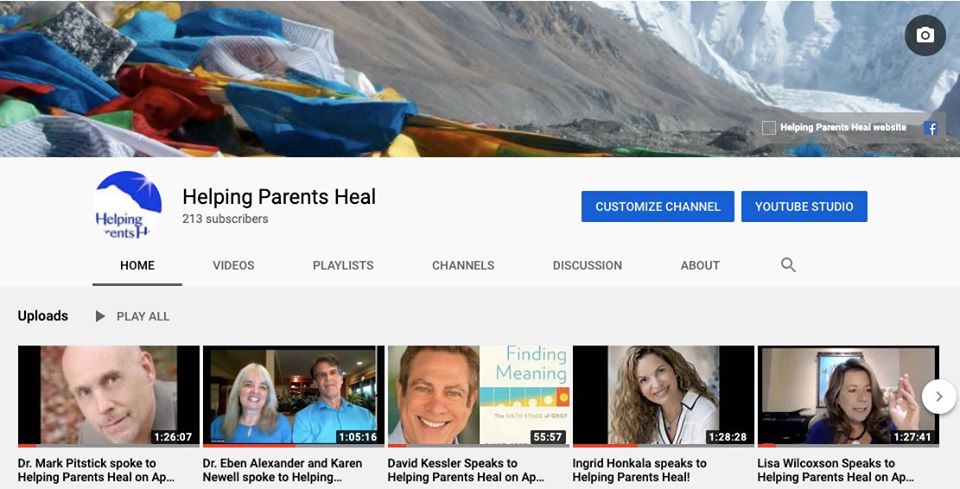Viewport: 960px width, 489px height.
Task: Go to the Channels tab
Action: [463, 266]
